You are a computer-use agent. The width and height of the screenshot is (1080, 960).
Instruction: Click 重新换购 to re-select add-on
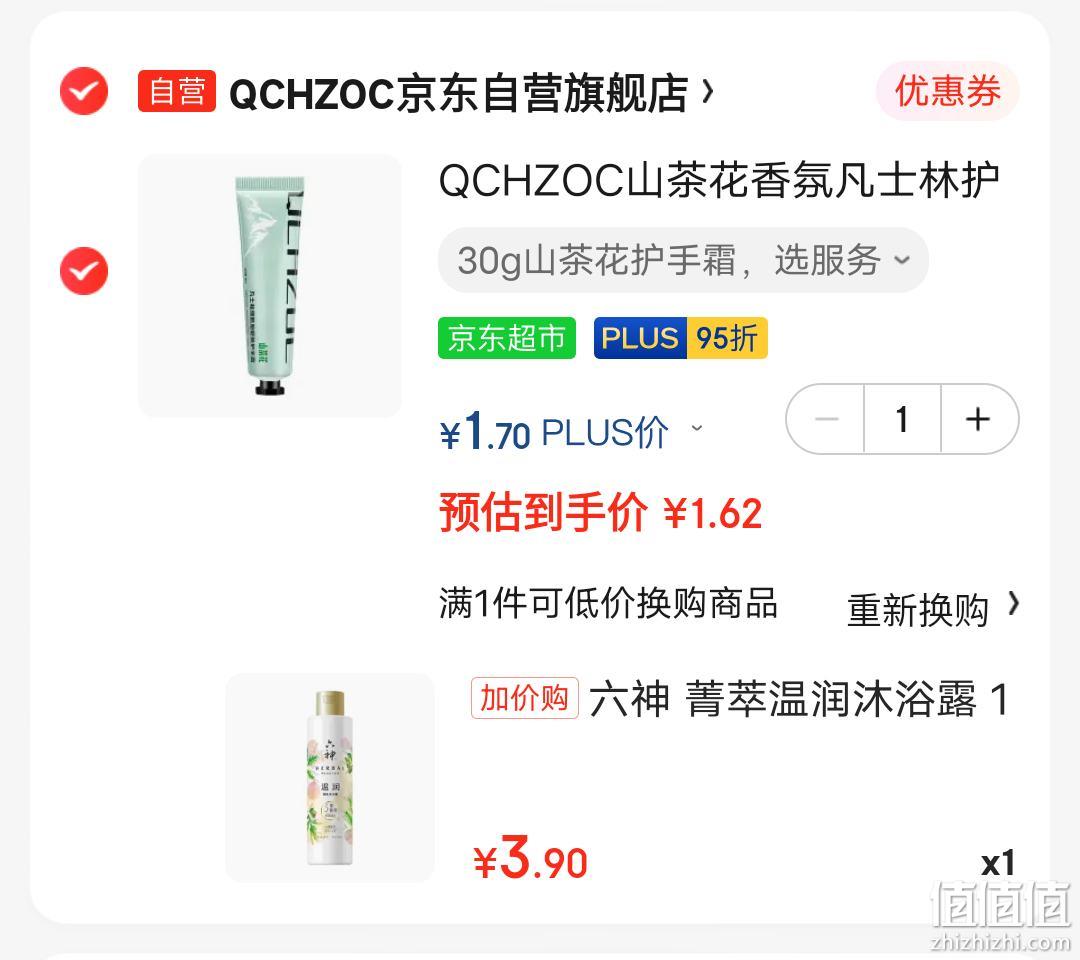pos(917,610)
